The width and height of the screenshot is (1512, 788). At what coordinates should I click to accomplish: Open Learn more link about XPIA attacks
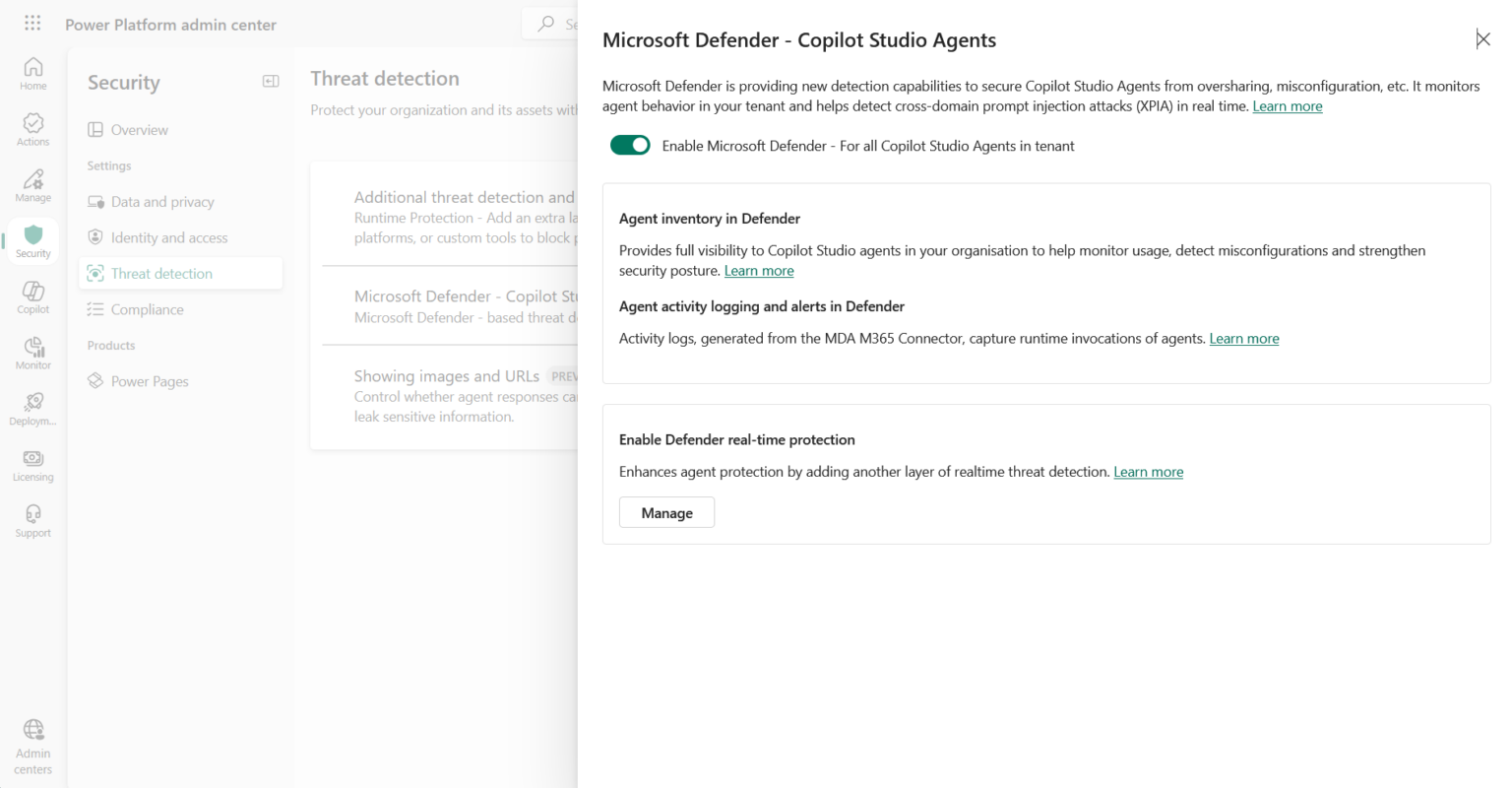pos(1288,106)
